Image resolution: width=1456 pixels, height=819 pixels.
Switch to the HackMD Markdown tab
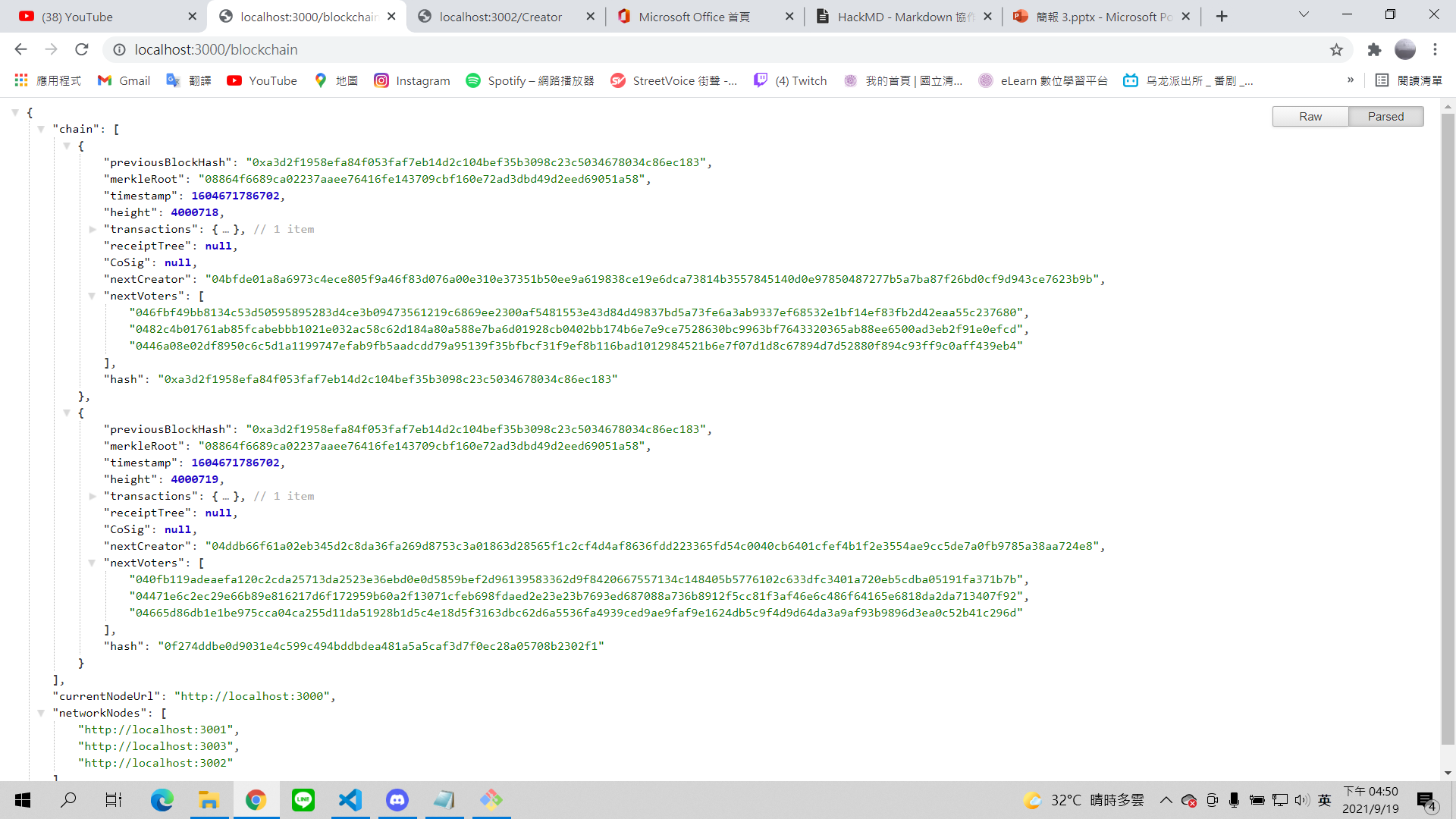[x=904, y=16]
